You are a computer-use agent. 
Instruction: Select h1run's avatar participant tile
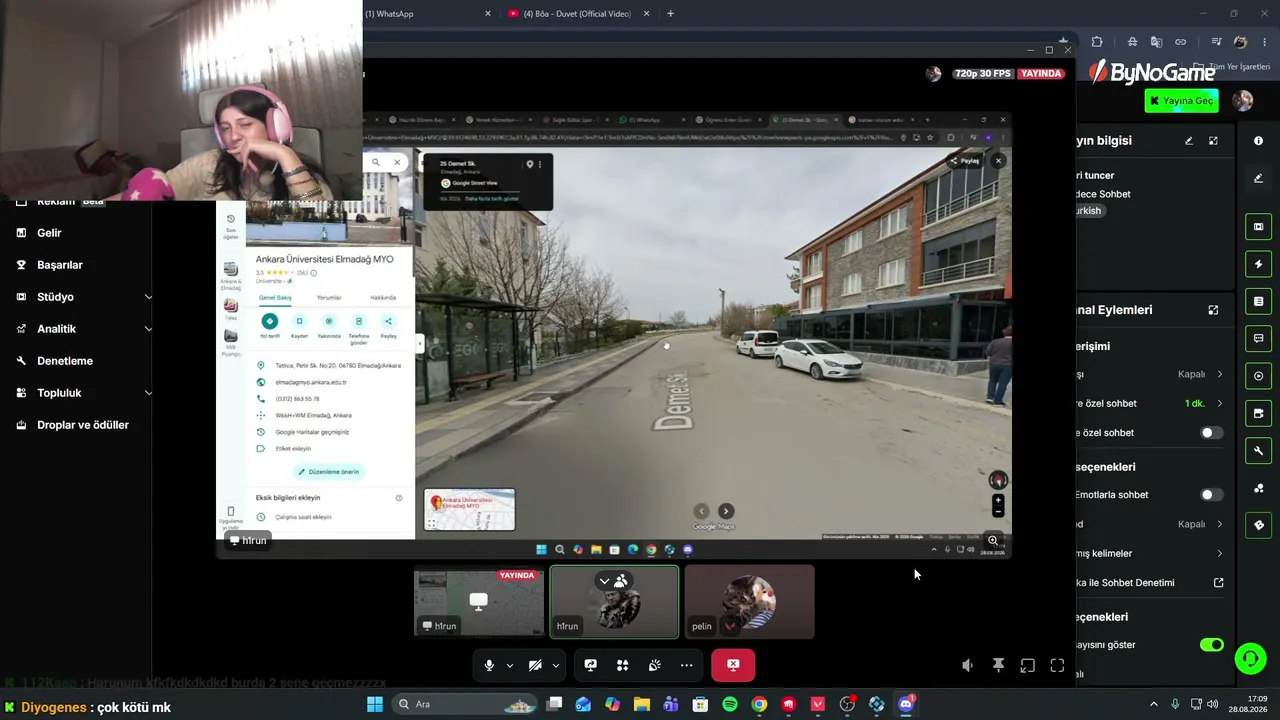pos(614,602)
